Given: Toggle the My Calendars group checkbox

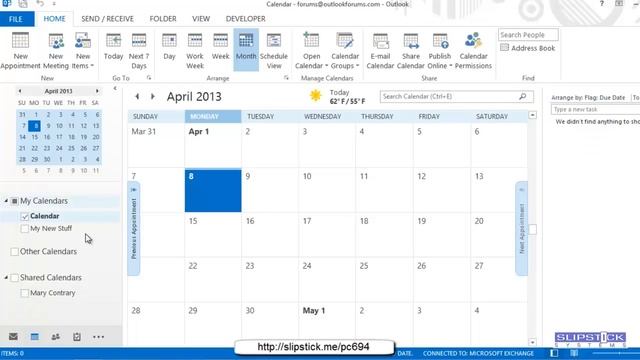Looking at the screenshot, I should 15,201.
